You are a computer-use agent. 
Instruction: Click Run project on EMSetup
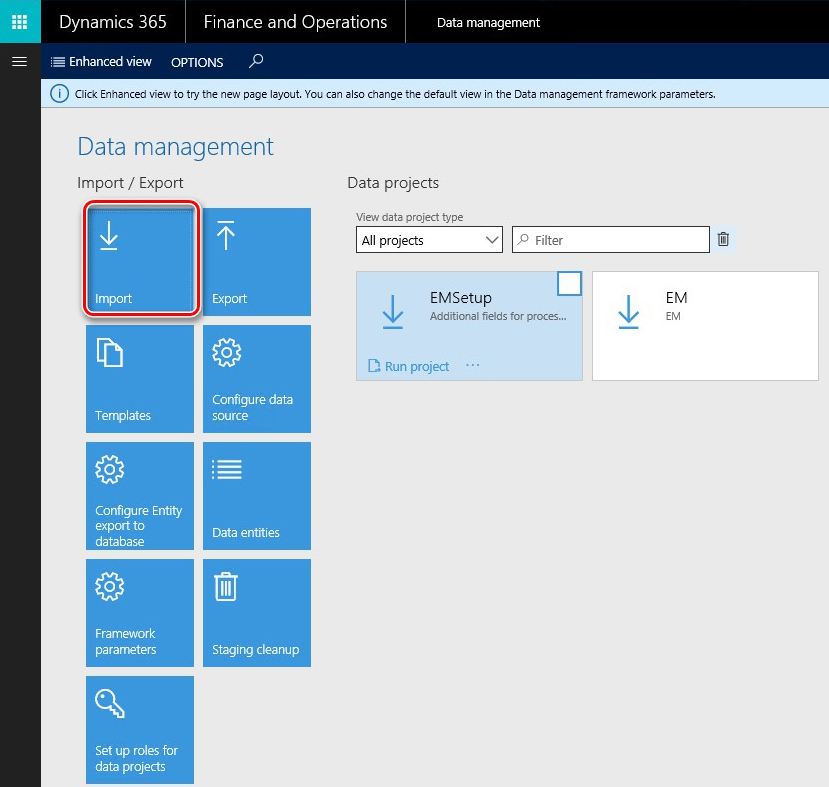point(409,366)
